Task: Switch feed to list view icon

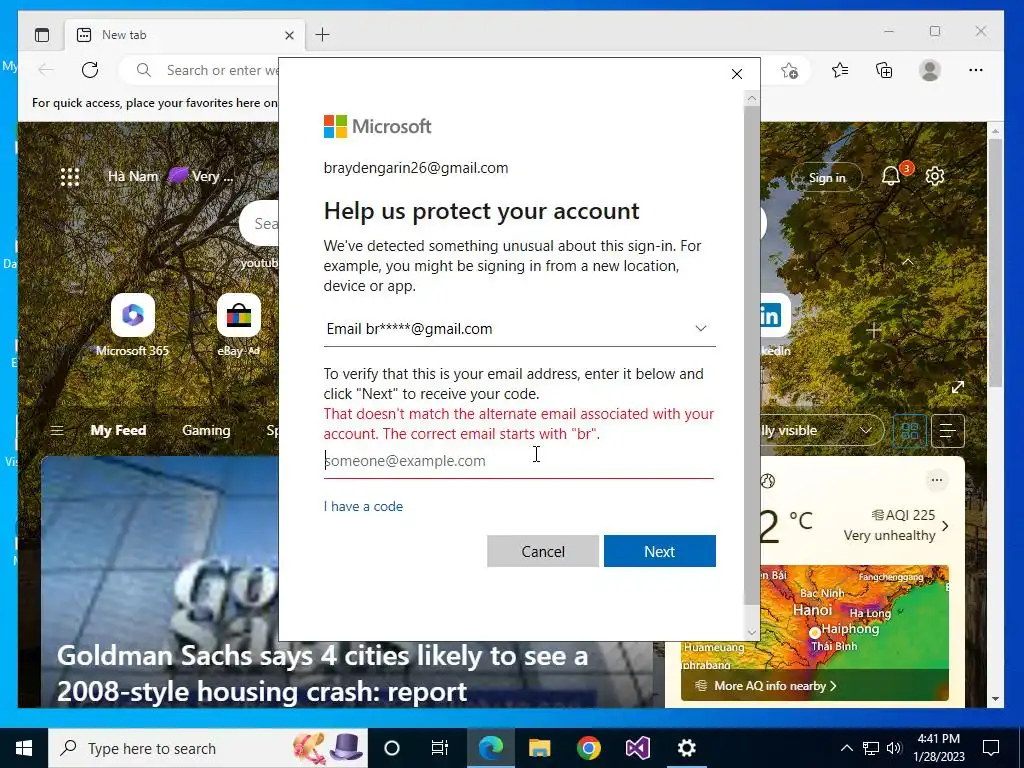Action: pyautogui.click(x=948, y=431)
